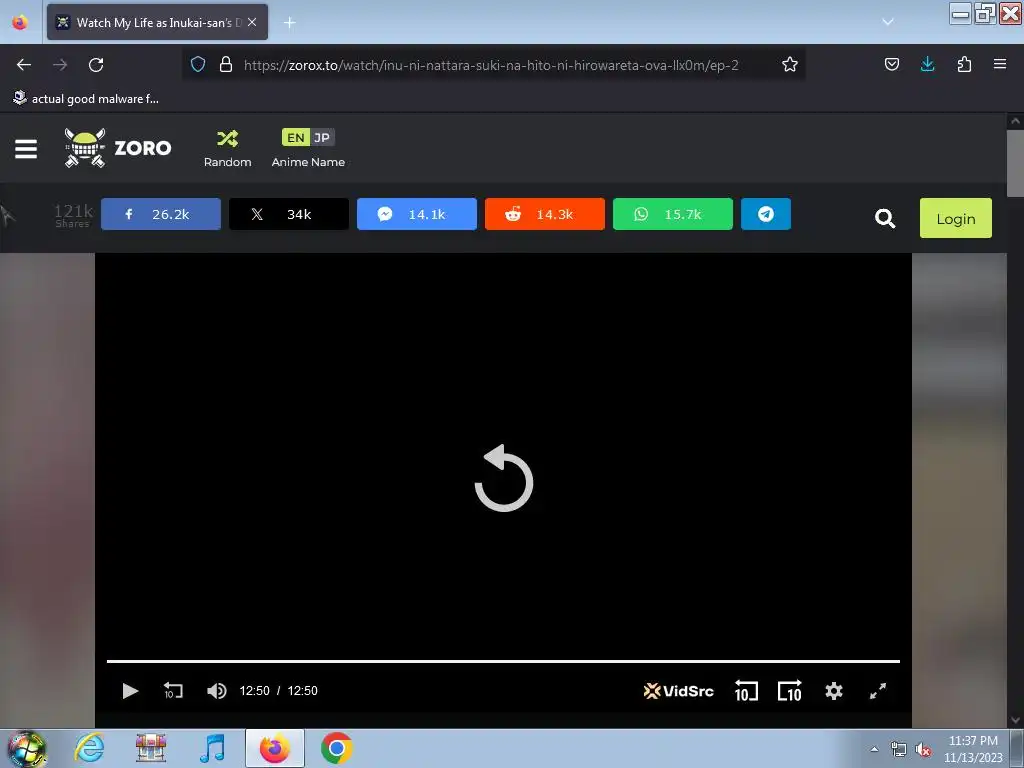Seek on the video progress bar
Image resolution: width=1024 pixels, height=768 pixels.
coord(504,661)
